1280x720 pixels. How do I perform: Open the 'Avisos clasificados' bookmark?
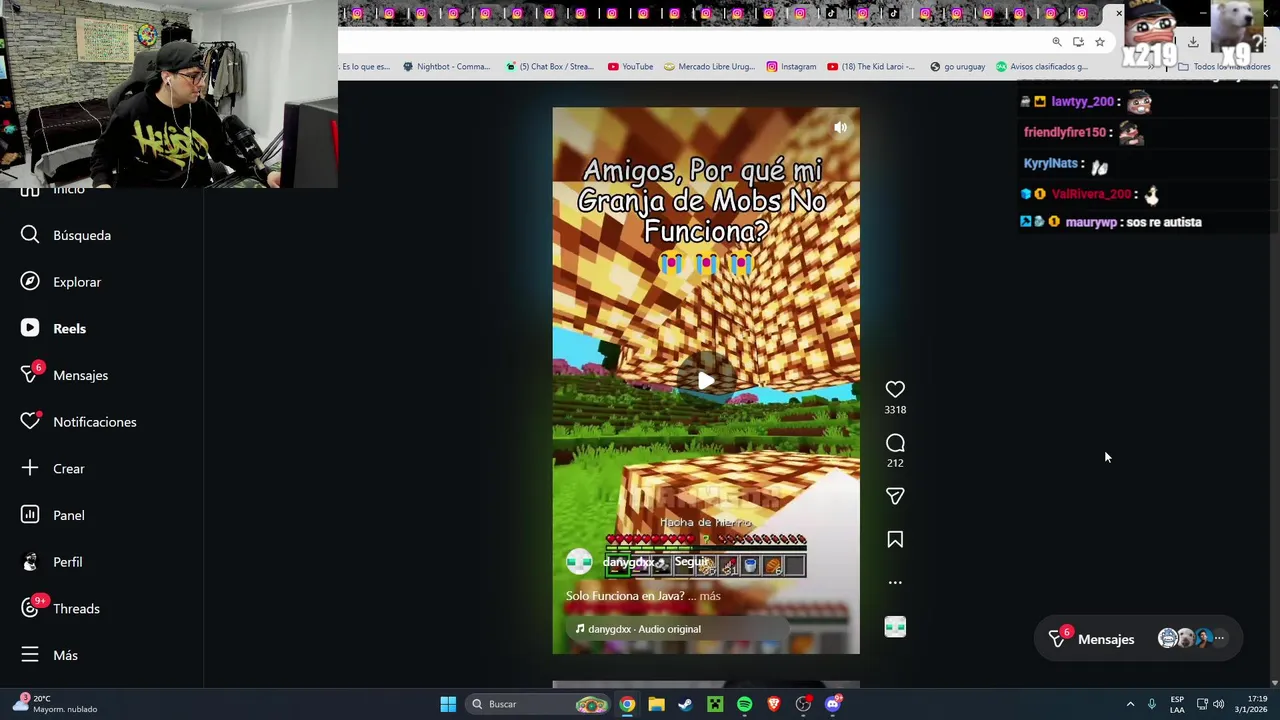pos(1041,67)
